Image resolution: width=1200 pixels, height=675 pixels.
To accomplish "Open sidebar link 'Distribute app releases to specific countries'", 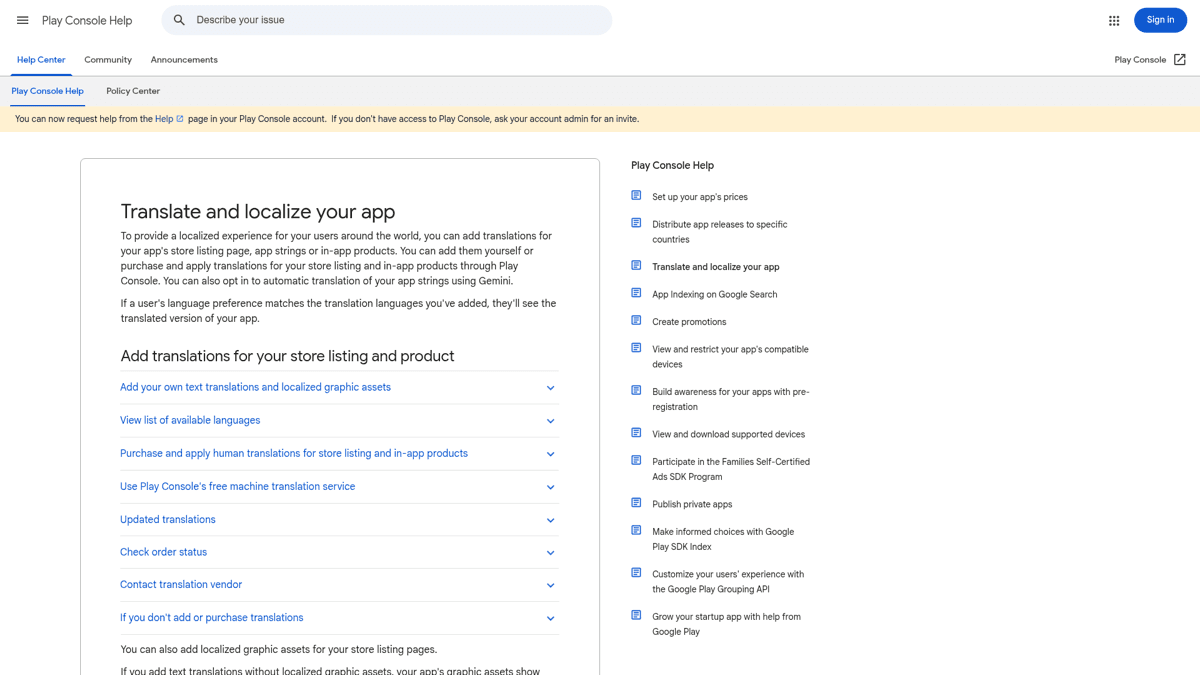I will click(720, 232).
